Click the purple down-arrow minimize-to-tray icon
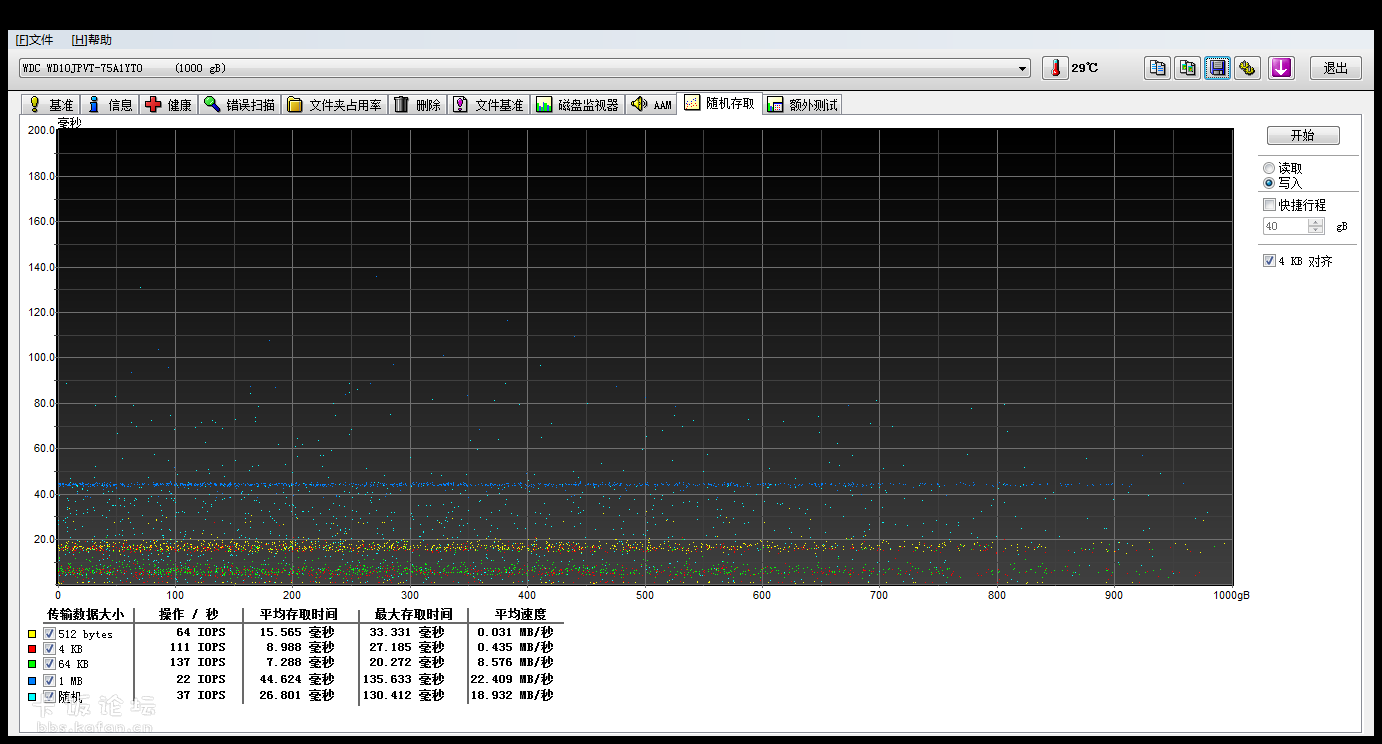The width and height of the screenshot is (1382, 744). point(1281,68)
